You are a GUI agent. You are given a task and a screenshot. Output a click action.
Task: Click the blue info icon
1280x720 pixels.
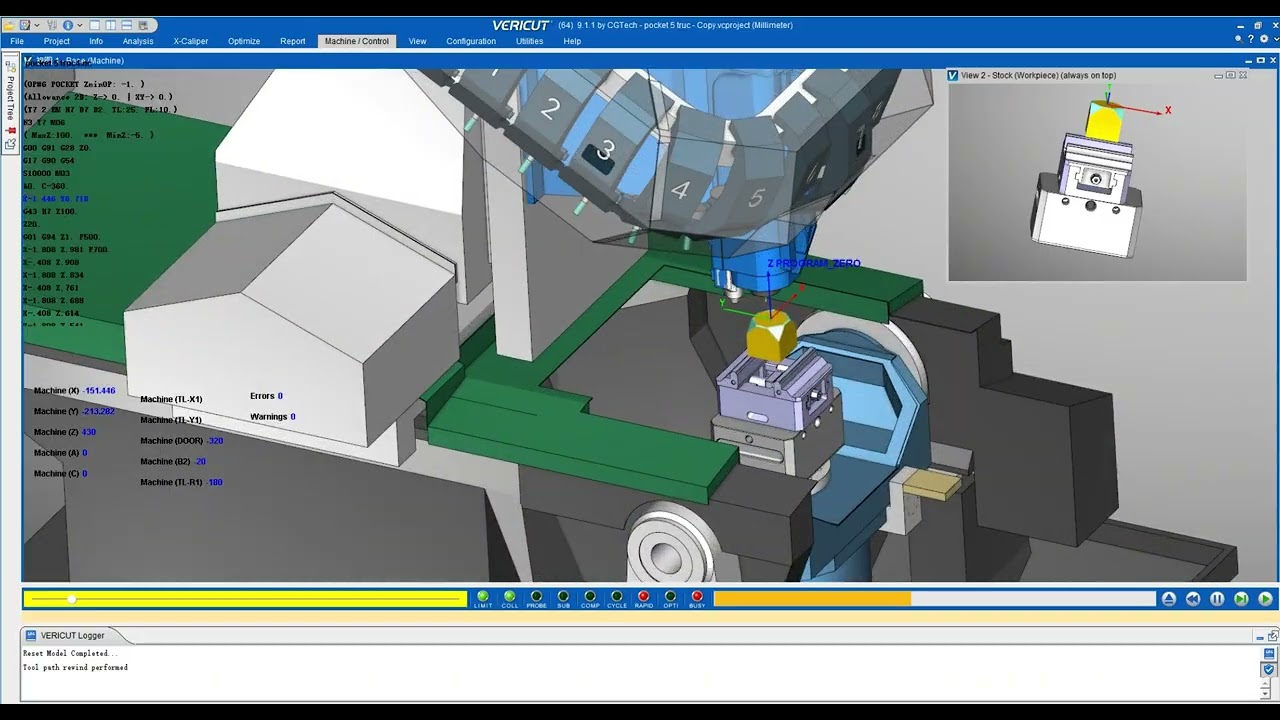click(x=68, y=25)
